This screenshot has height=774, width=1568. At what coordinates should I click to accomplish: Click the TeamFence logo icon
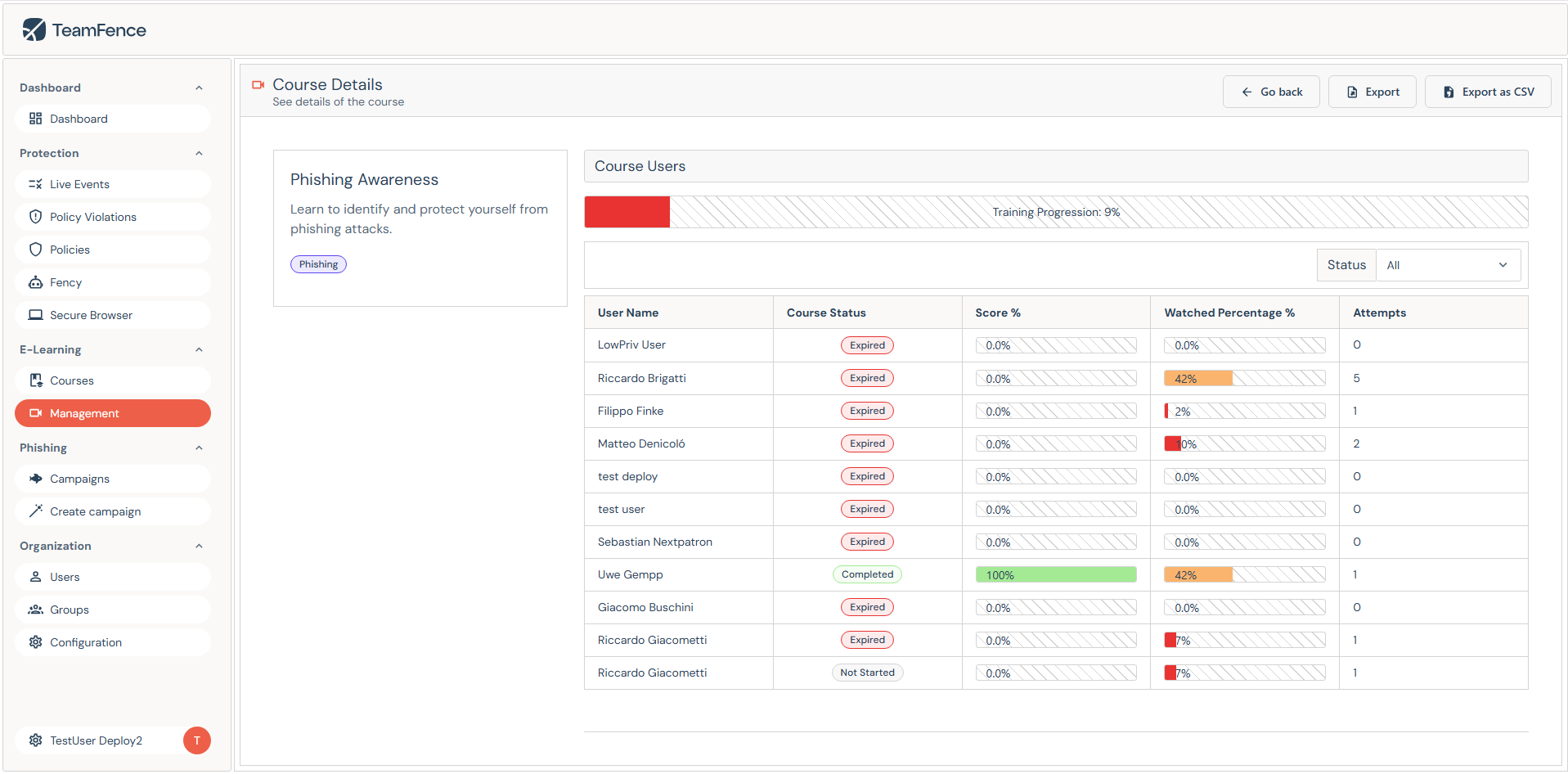[x=34, y=30]
